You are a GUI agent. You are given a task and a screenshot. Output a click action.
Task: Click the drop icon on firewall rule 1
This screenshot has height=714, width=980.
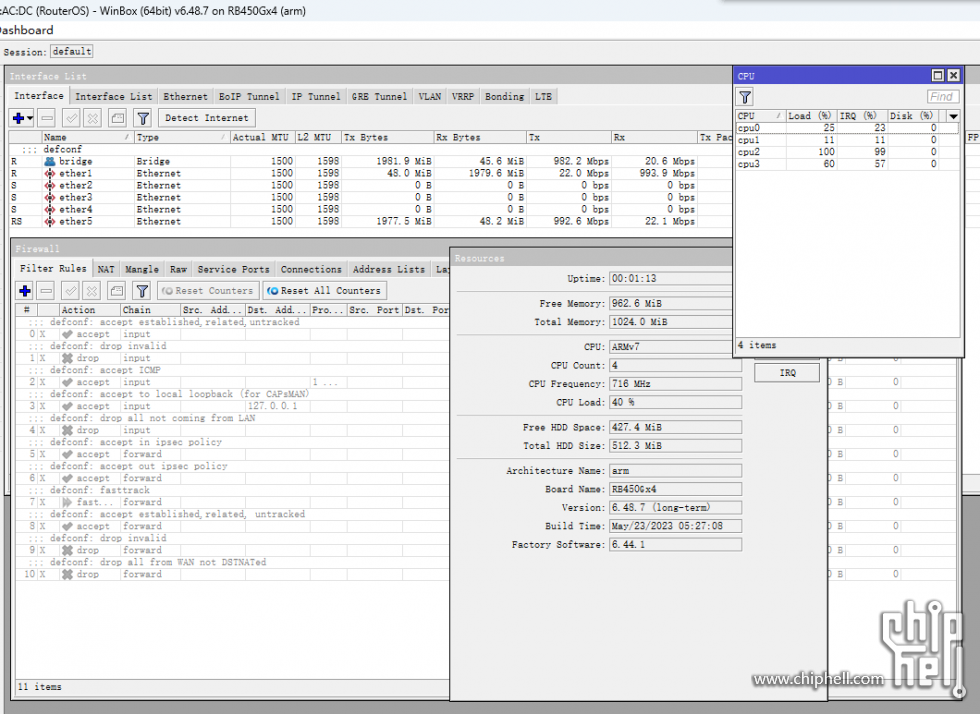68,358
